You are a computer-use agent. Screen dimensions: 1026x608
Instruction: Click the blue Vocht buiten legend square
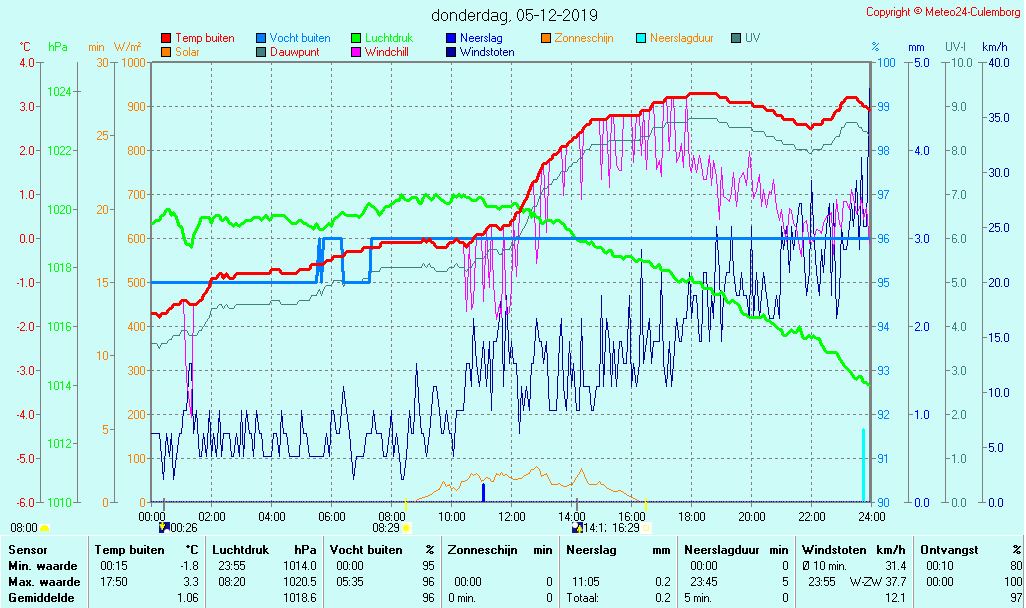pyautogui.click(x=261, y=38)
